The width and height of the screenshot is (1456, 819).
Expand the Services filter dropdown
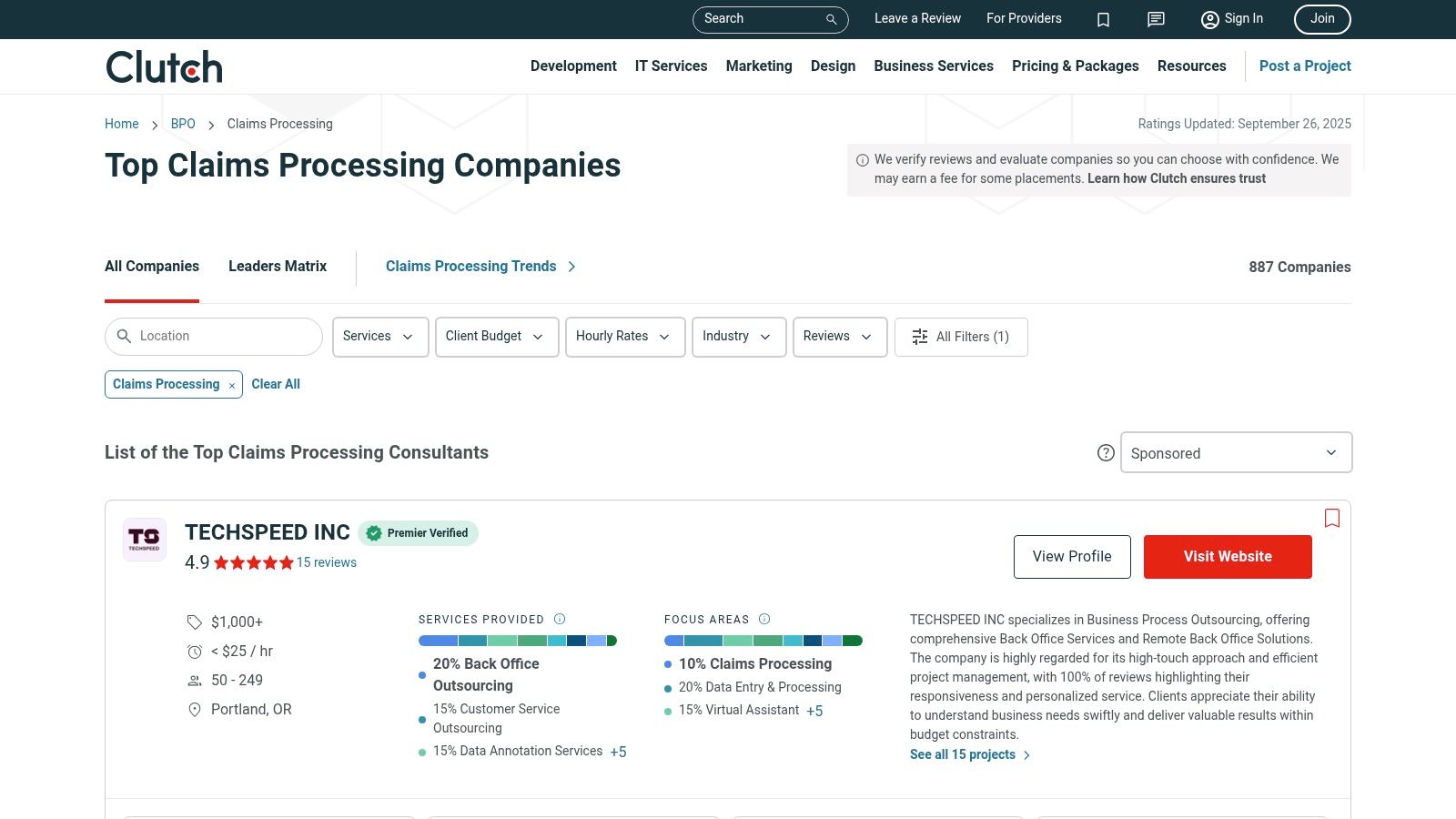[379, 337]
